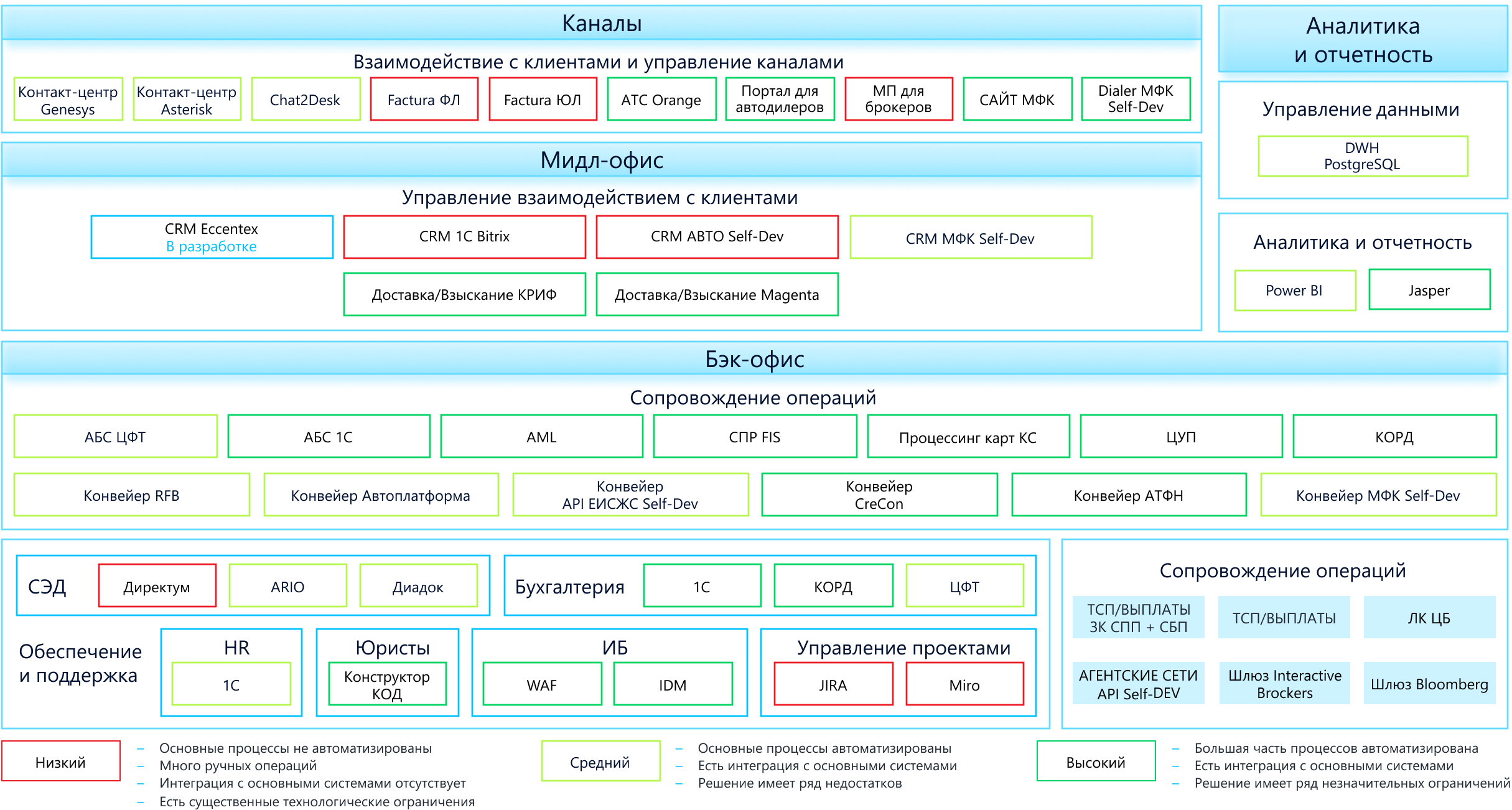Select the Конвейер RFB box
This screenshot has width=1512, height=810.
tap(132, 495)
